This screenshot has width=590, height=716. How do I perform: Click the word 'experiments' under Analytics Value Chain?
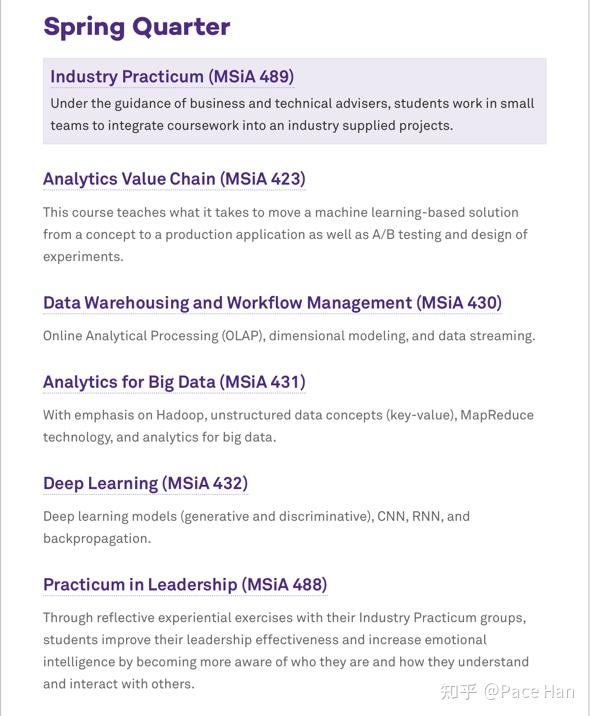click(83, 257)
